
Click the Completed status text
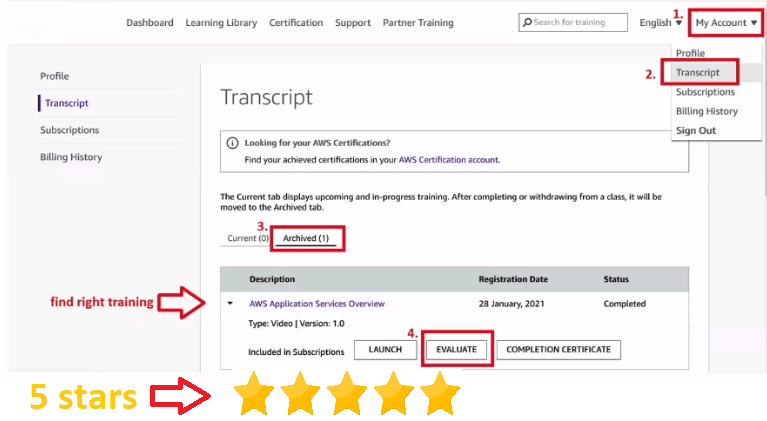pos(625,304)
